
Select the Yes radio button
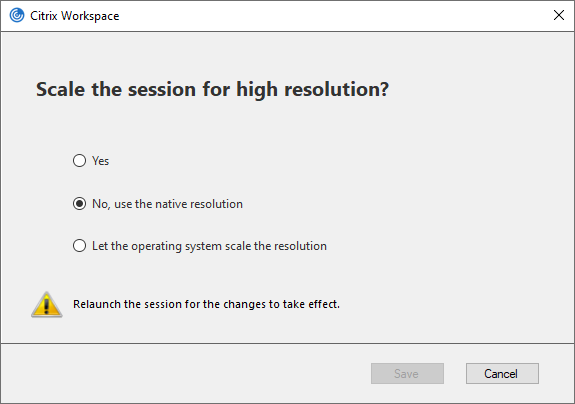pos(79,161)
